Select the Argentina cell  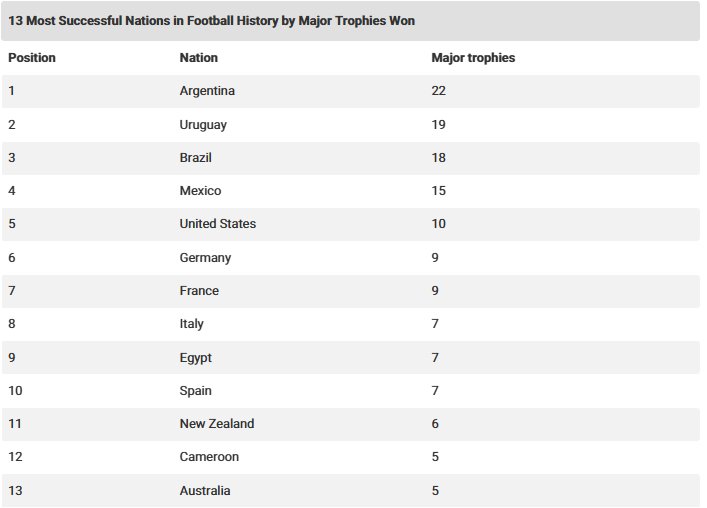[207, 91]
